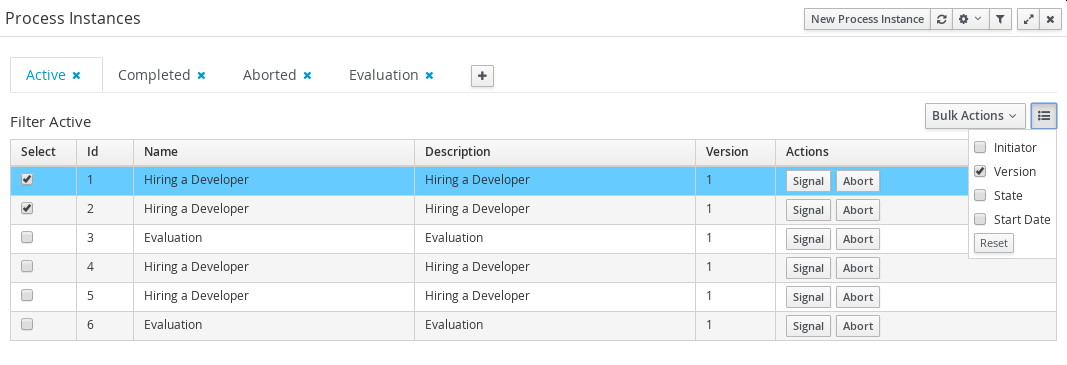Click Abort for process instance 6
The height and width of the screenshot is (365, 1067).
858,326
